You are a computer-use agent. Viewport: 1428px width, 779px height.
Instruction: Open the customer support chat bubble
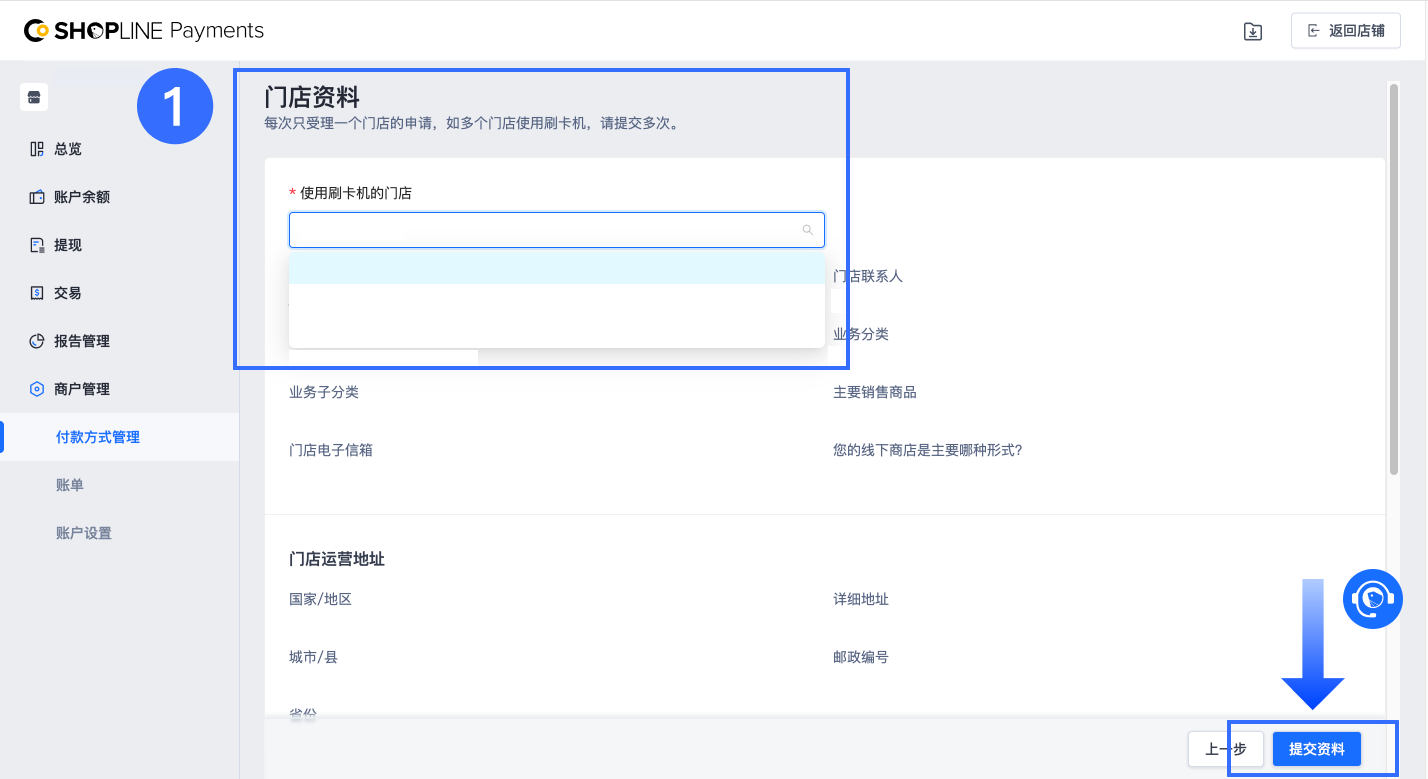tap(1373, 599)
